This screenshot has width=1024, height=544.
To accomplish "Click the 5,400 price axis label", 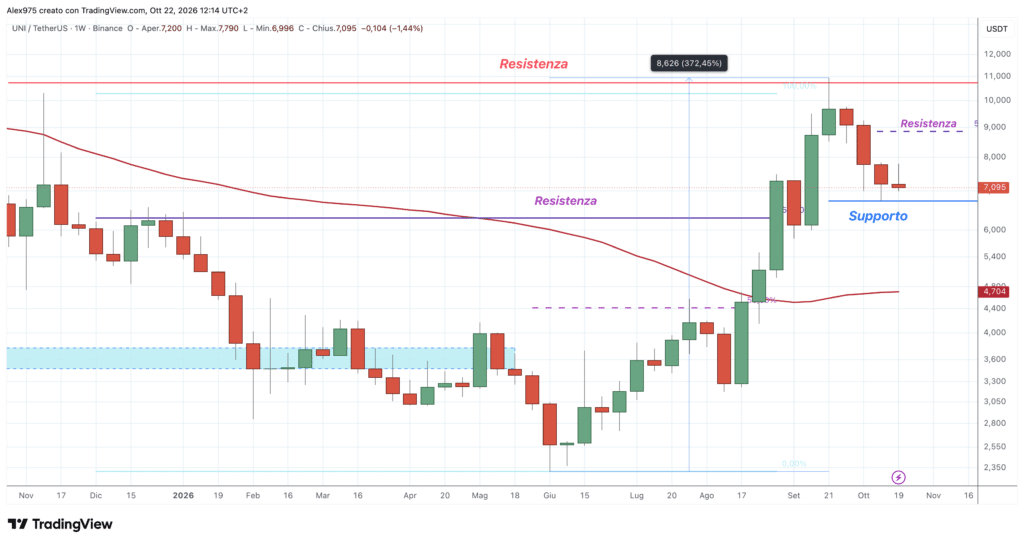I will (995, 257).
